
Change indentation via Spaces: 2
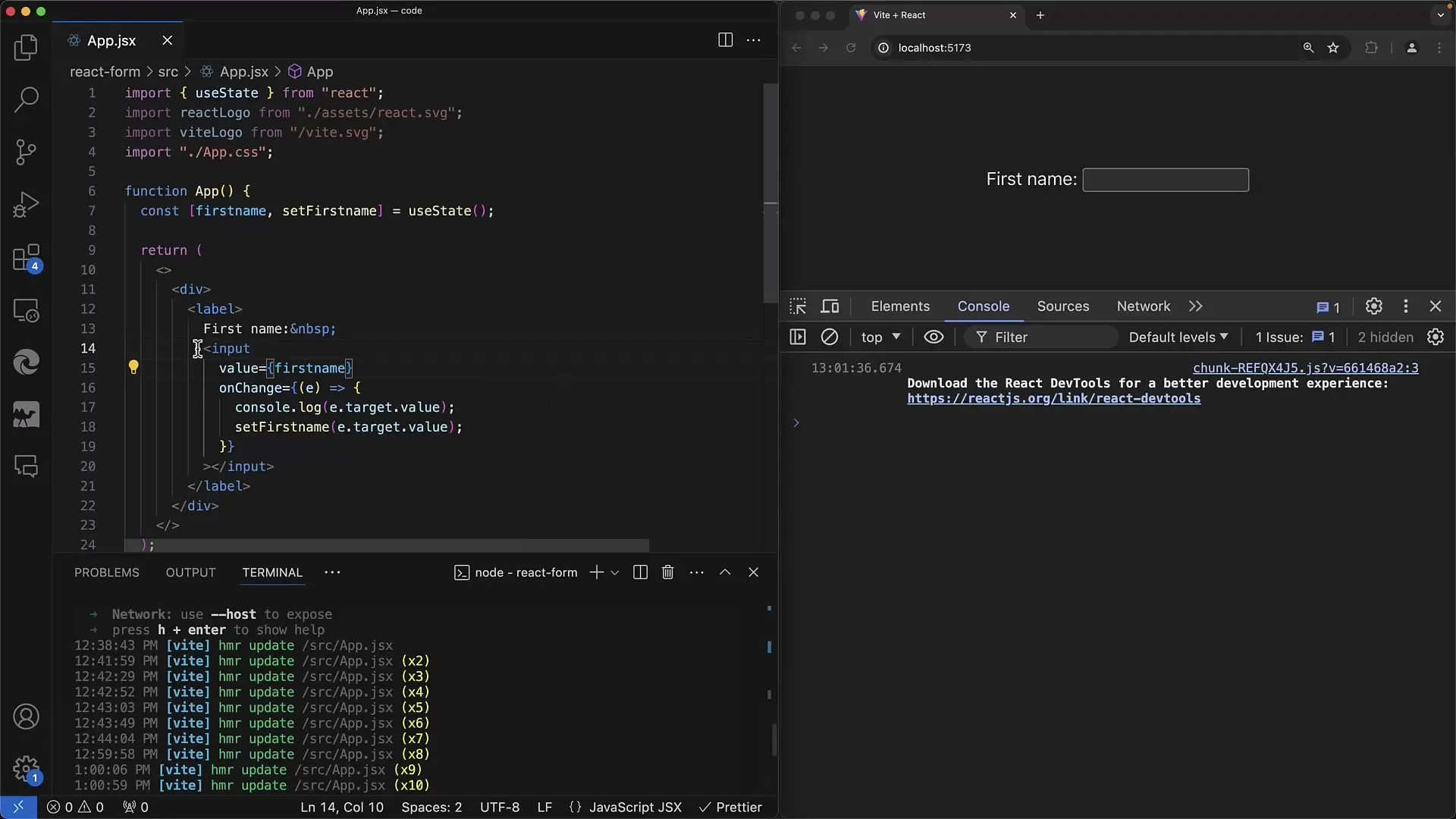431,807
